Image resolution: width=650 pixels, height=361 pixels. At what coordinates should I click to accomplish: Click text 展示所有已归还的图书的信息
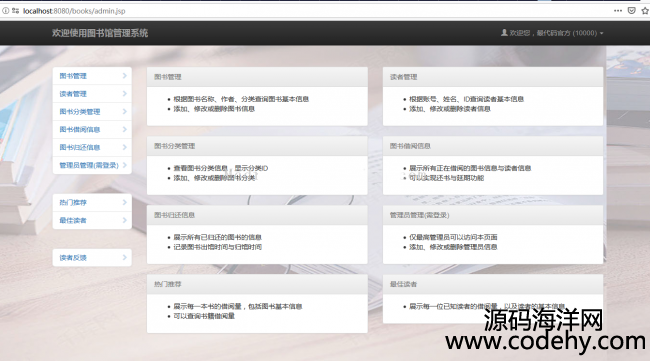(217, 237)
